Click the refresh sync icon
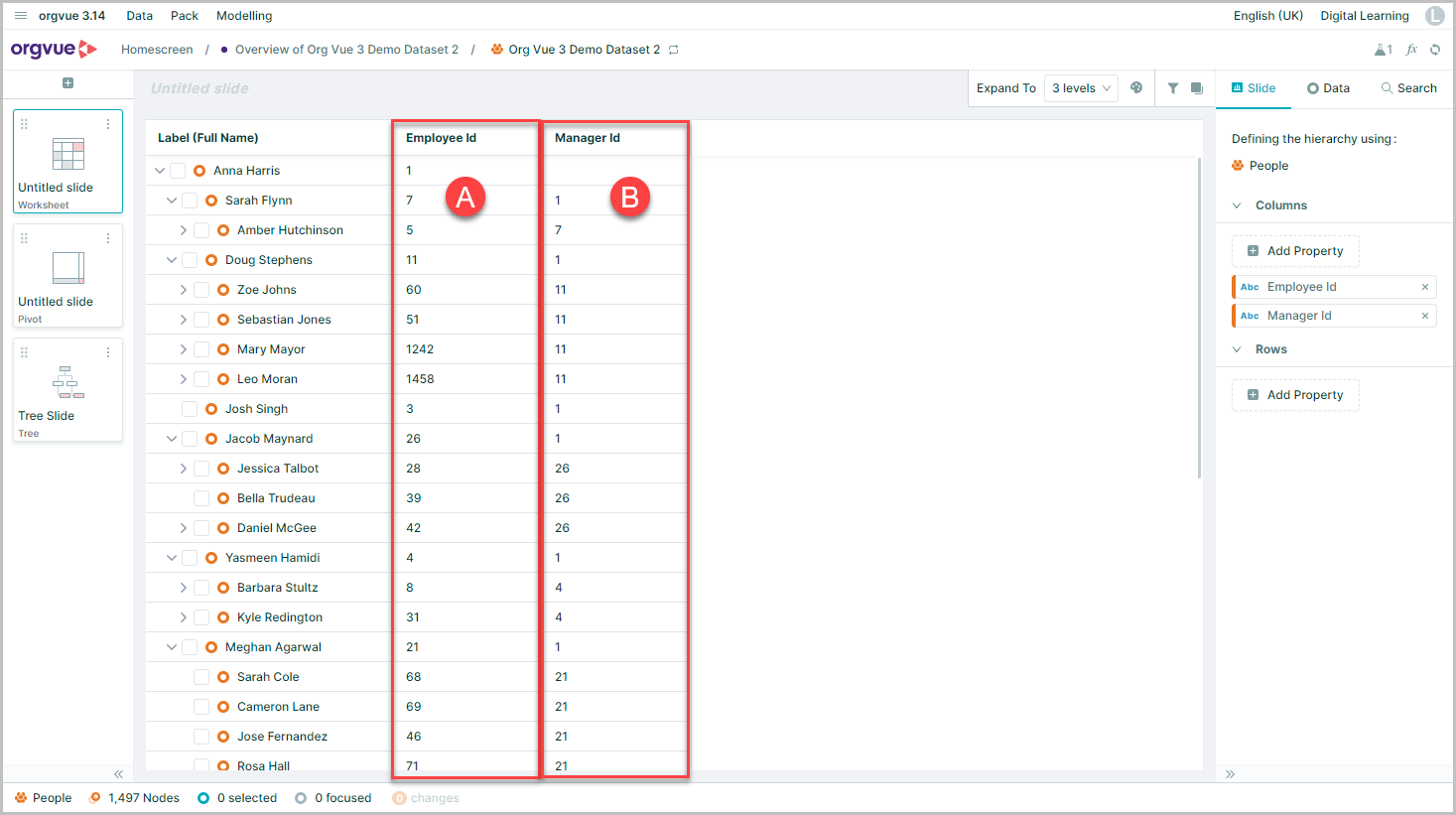 coord(1435,50)
